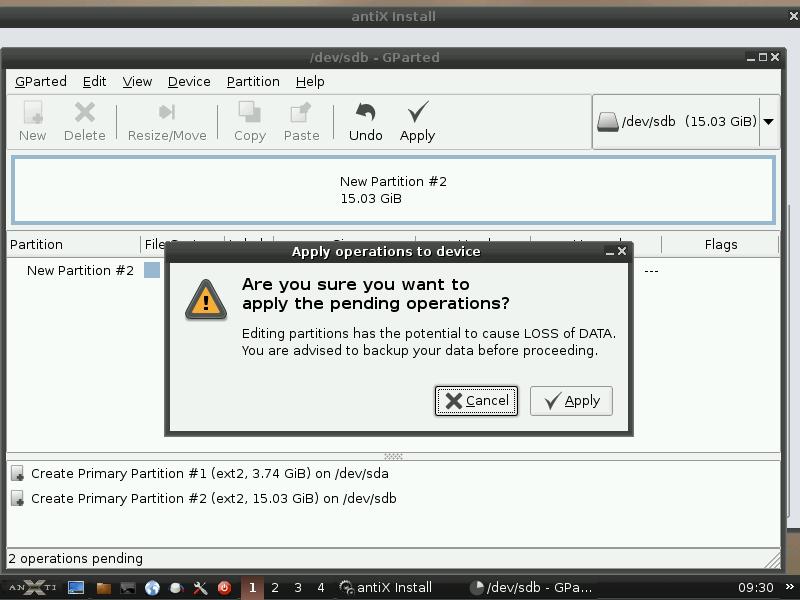Click the icon next to Partition #2 operation
The width and height of the screenshot is (800, 600).
(x=17, y=498)
